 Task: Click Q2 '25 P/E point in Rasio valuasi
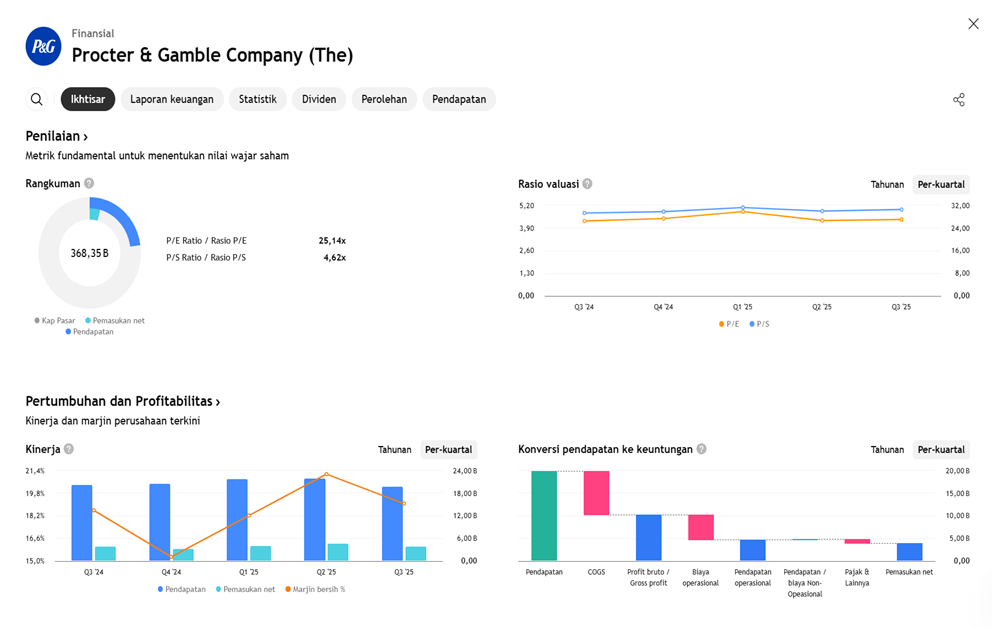[822, 221]
